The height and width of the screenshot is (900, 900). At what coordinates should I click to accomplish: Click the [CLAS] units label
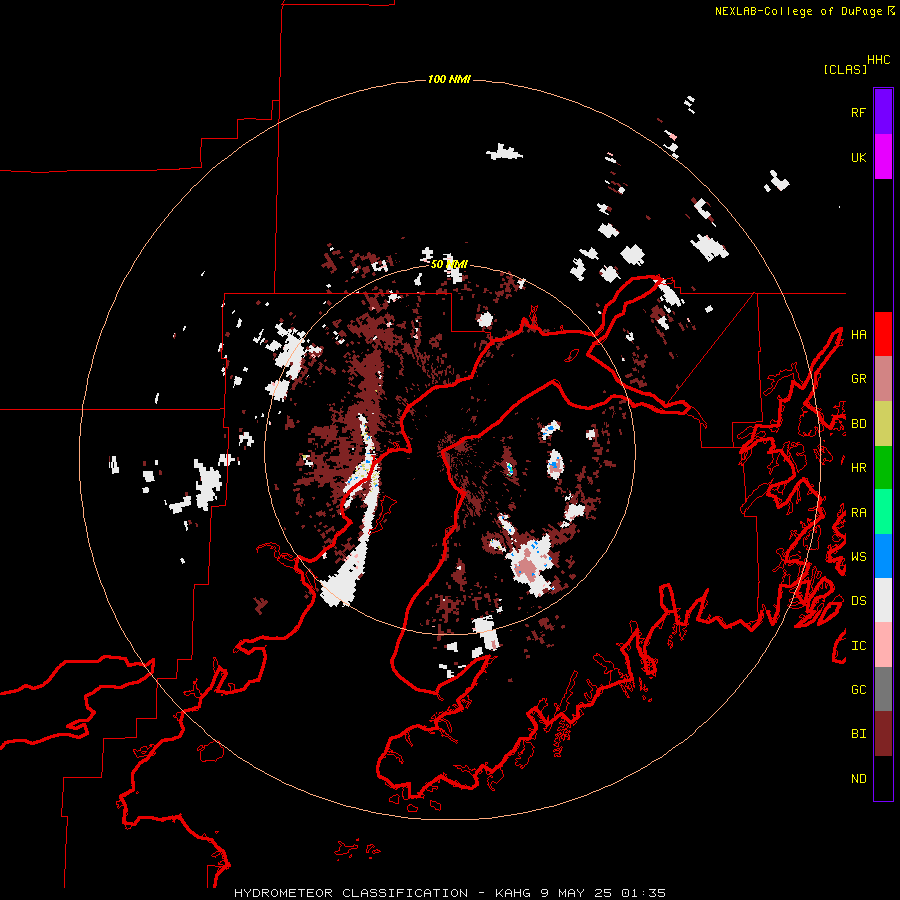(x=845, y=69)
